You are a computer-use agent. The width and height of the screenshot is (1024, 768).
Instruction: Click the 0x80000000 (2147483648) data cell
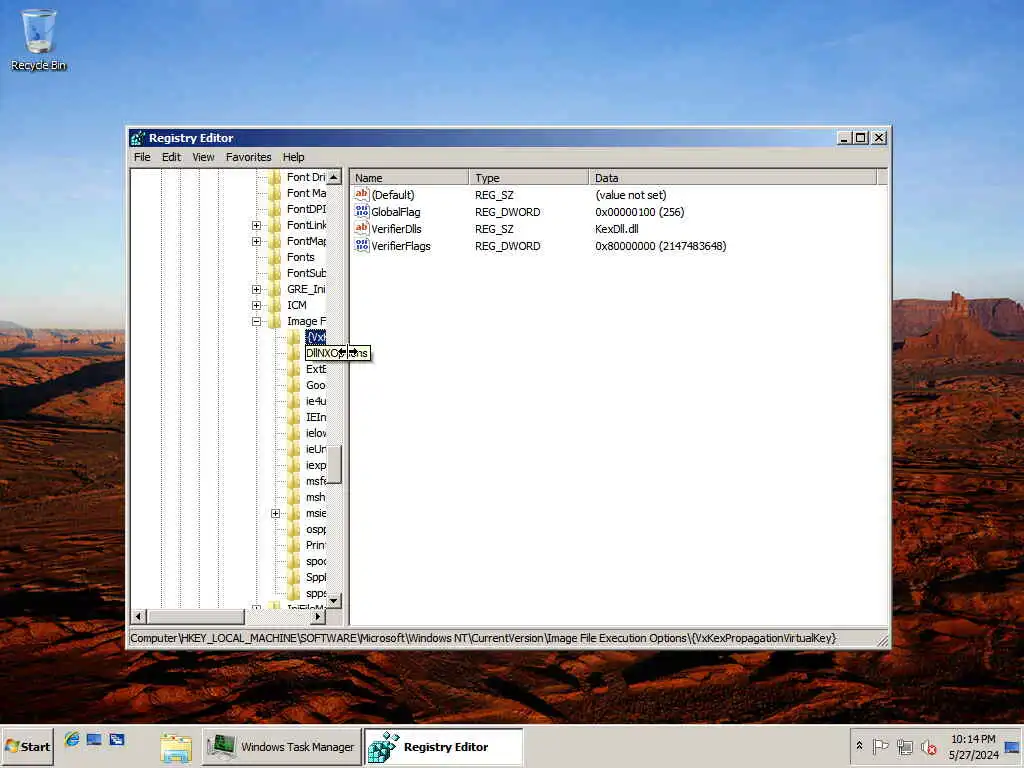[660, 246]
